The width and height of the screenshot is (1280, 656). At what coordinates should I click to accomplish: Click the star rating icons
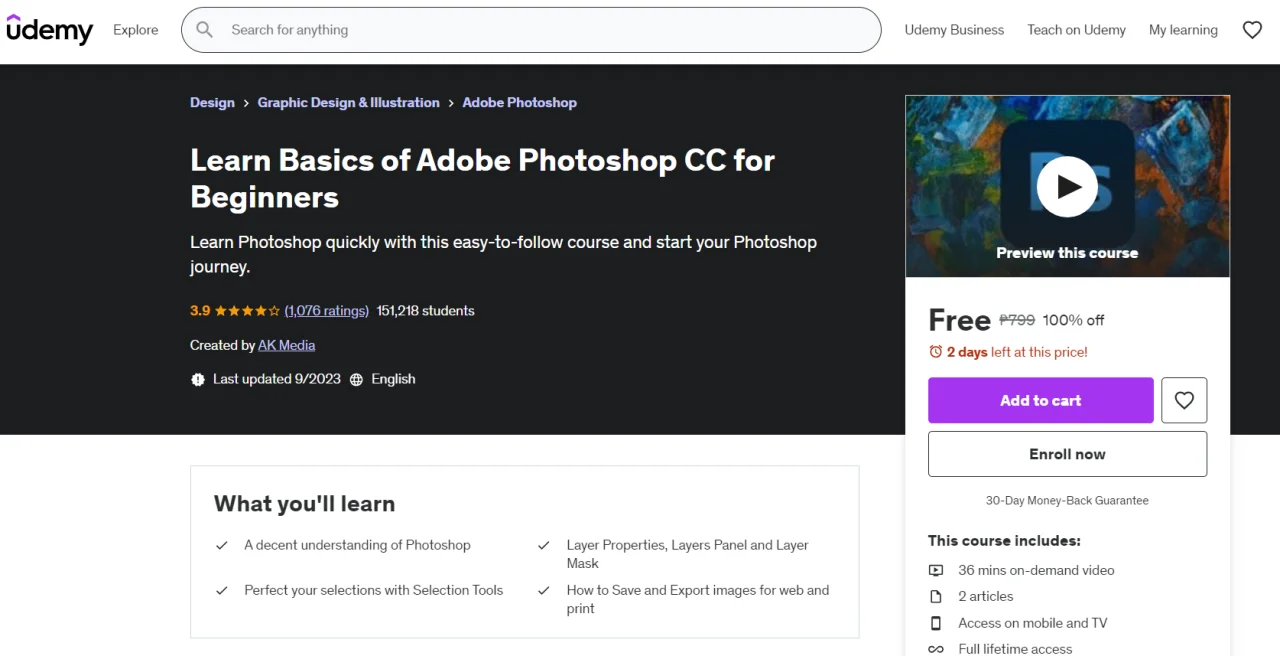247,311
